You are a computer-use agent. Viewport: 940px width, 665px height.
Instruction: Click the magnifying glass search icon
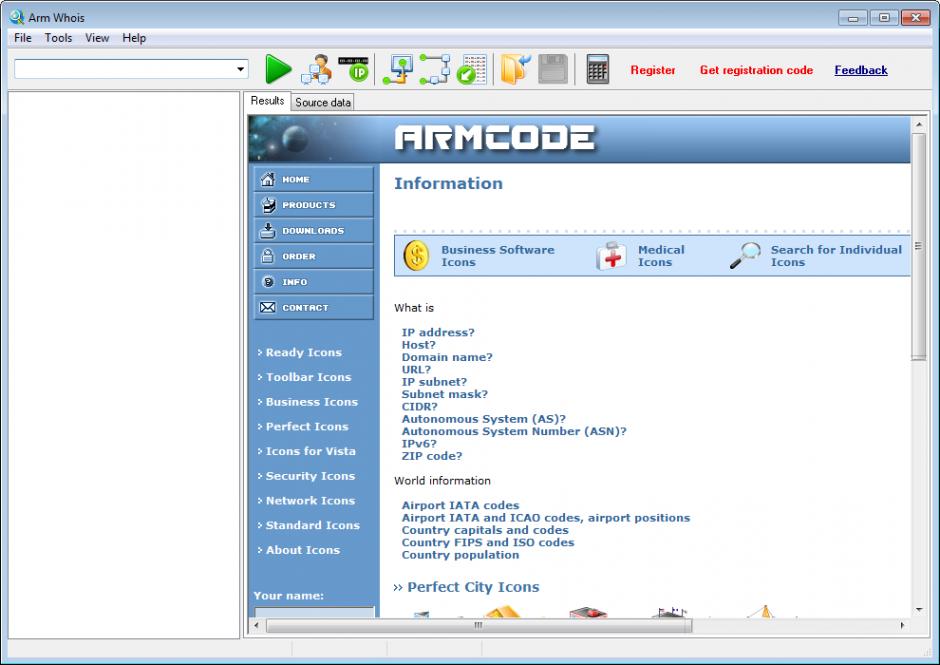(x=745, y=255)
